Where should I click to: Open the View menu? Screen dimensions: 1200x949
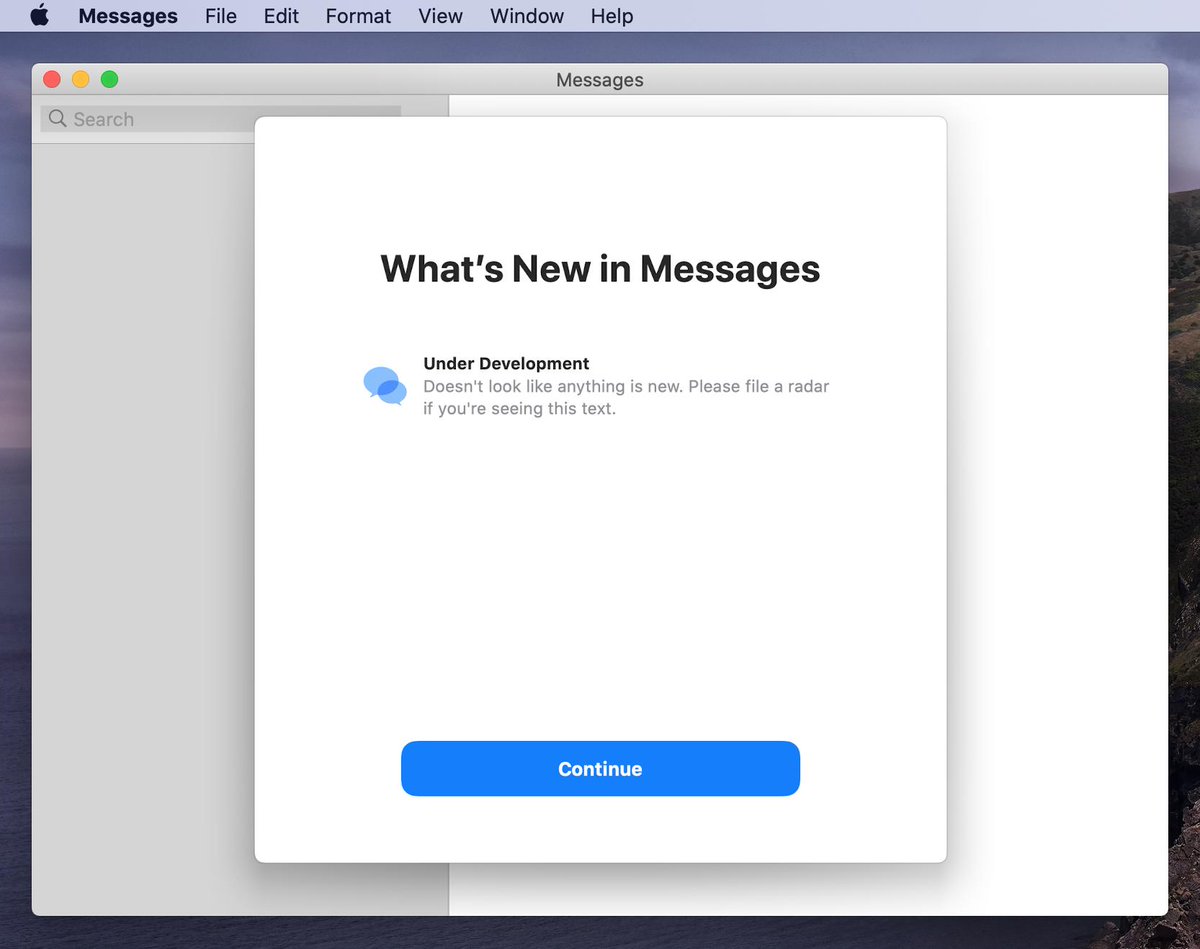(440, 16)
